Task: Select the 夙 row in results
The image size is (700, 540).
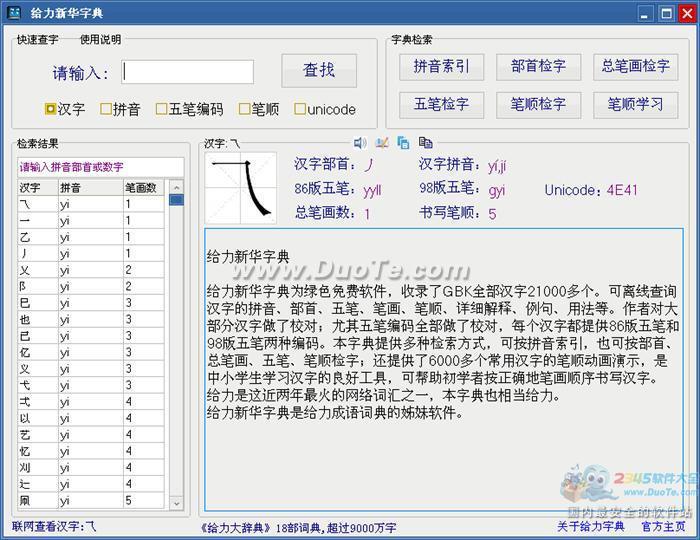Action: click(x=91, y=501)
